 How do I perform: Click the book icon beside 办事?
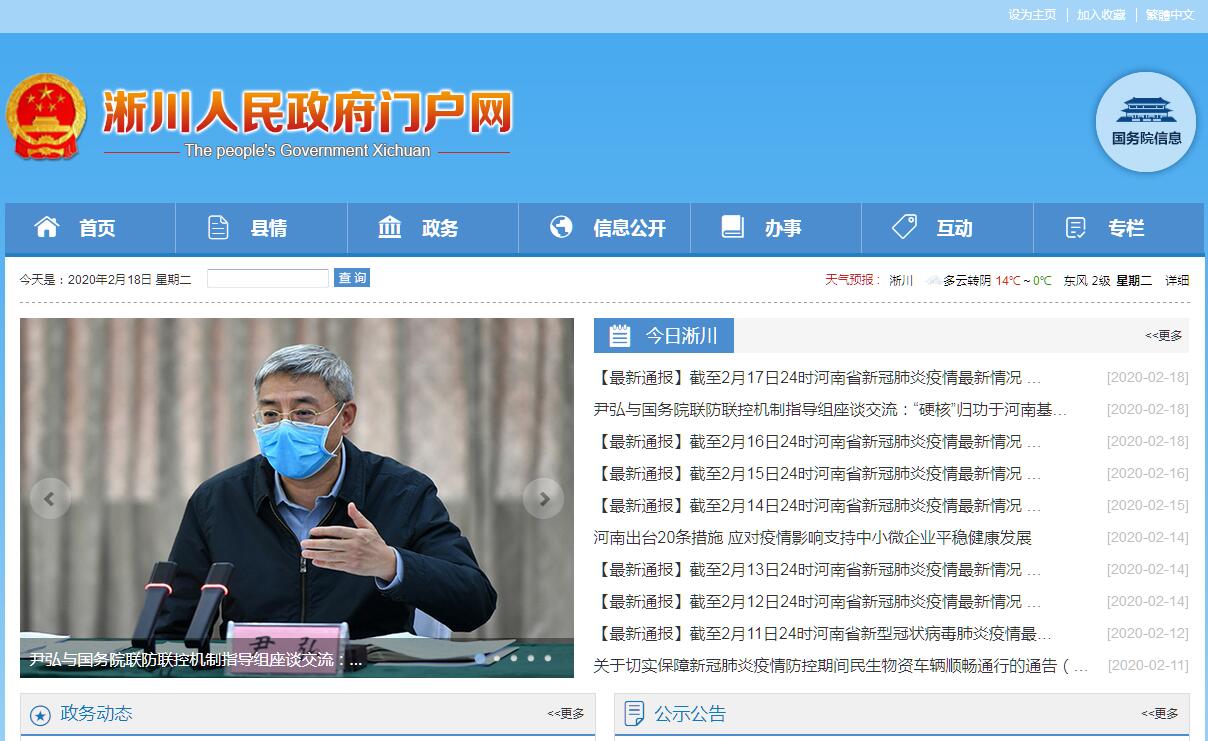click(732, 227)
